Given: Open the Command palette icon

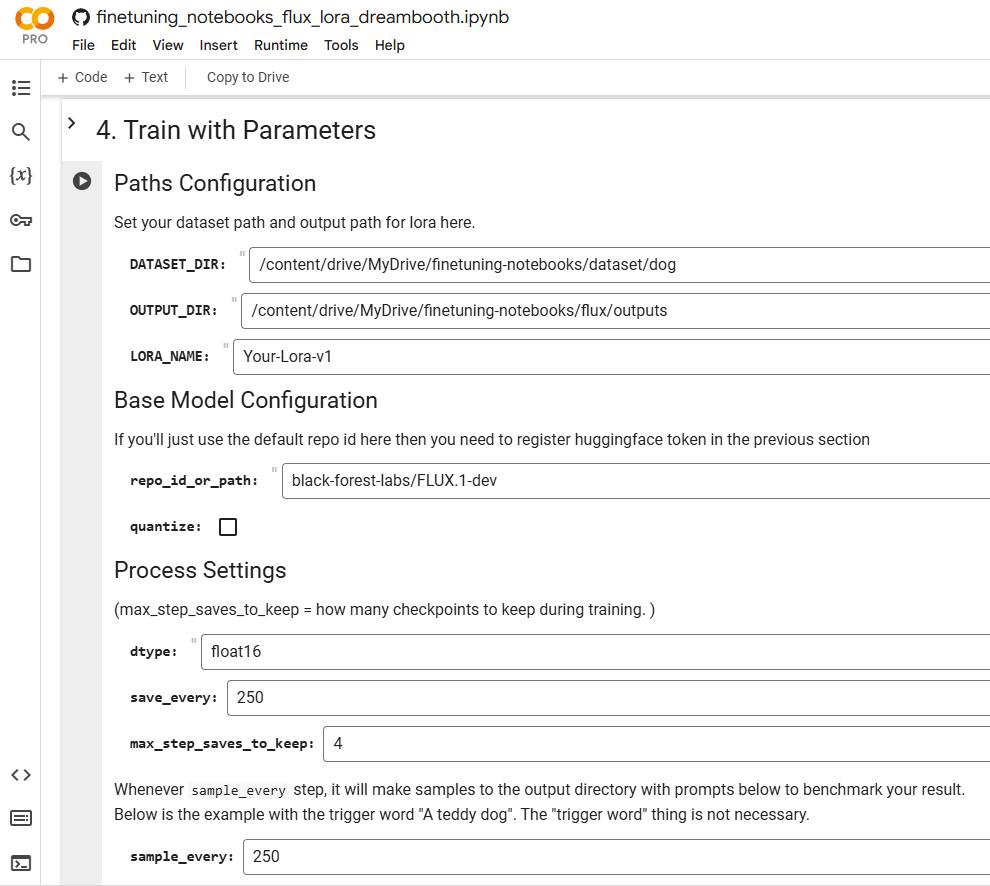Looking at the screenshot, I should click(x=20, y=818).
